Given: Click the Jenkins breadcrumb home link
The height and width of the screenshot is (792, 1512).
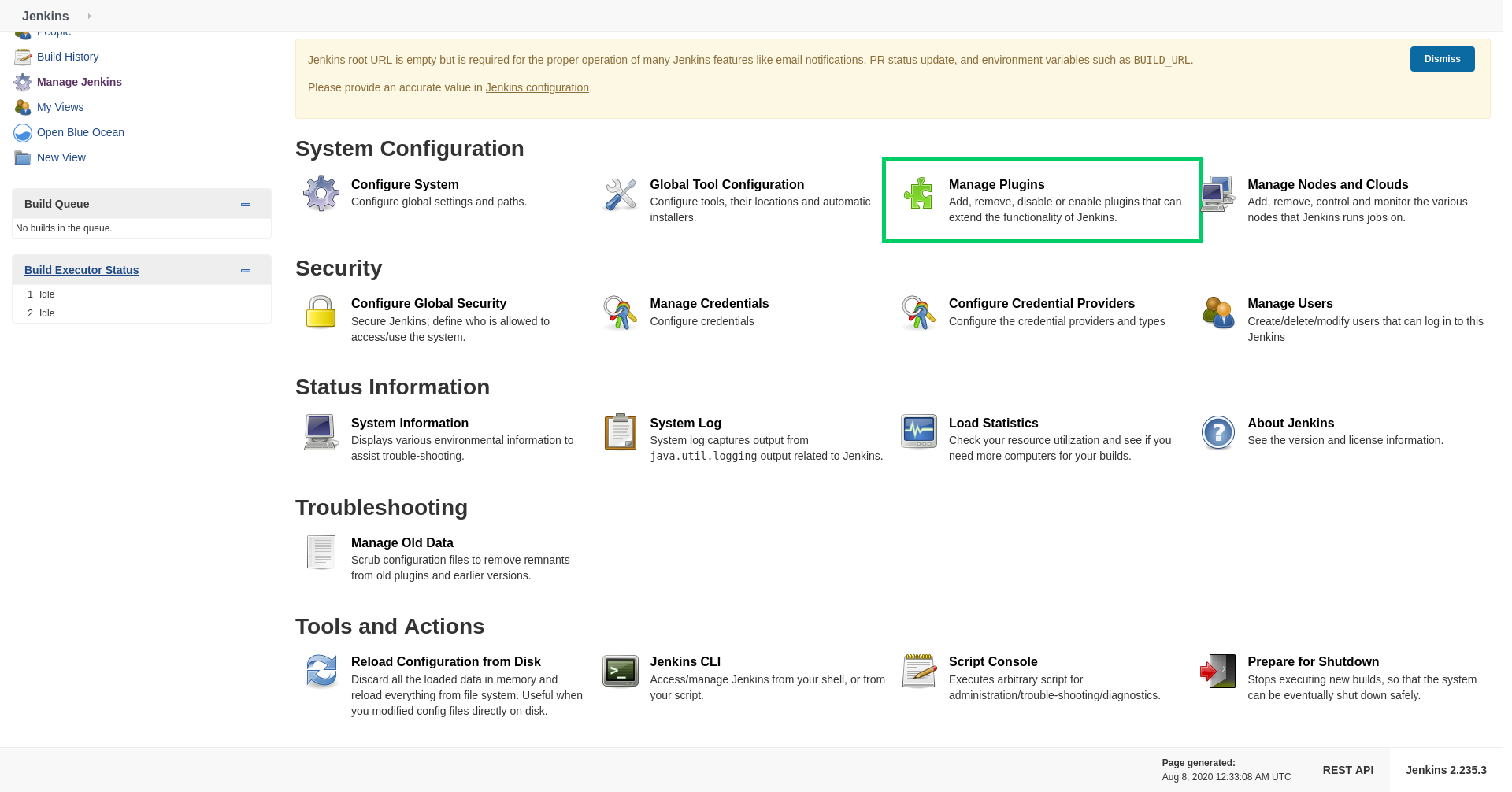Looking at the screenshot, I should point(46,16).
